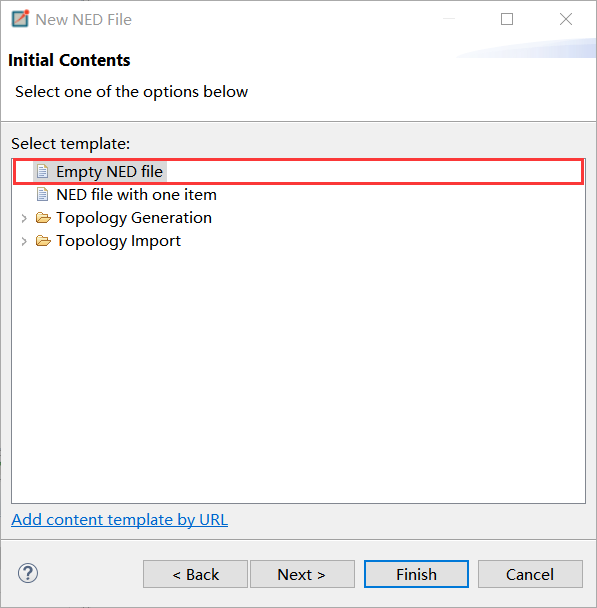Close the New NED File dialog

pyautogui.click(x=566, y=19)
